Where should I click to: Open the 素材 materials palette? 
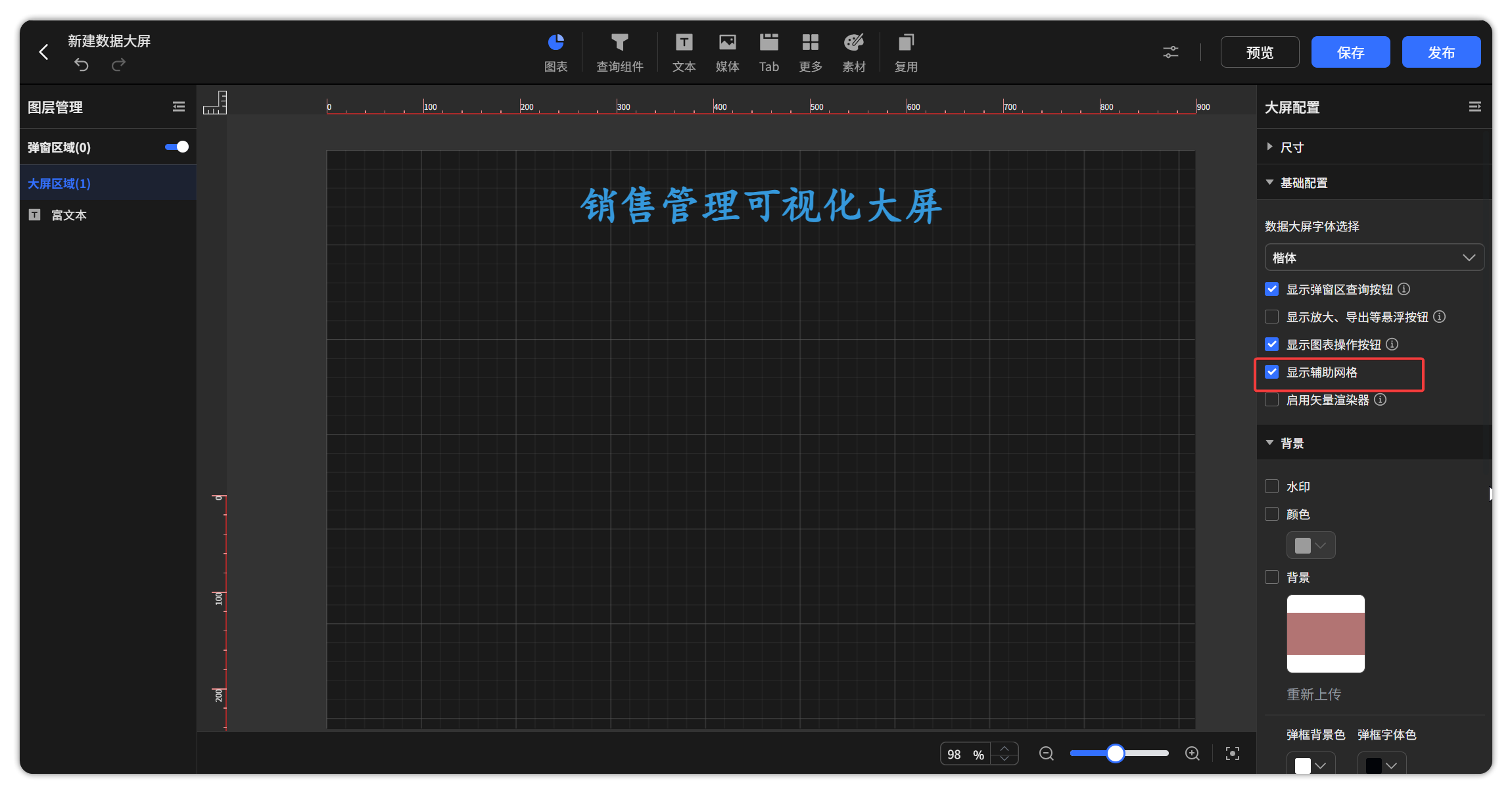(854, 53)
